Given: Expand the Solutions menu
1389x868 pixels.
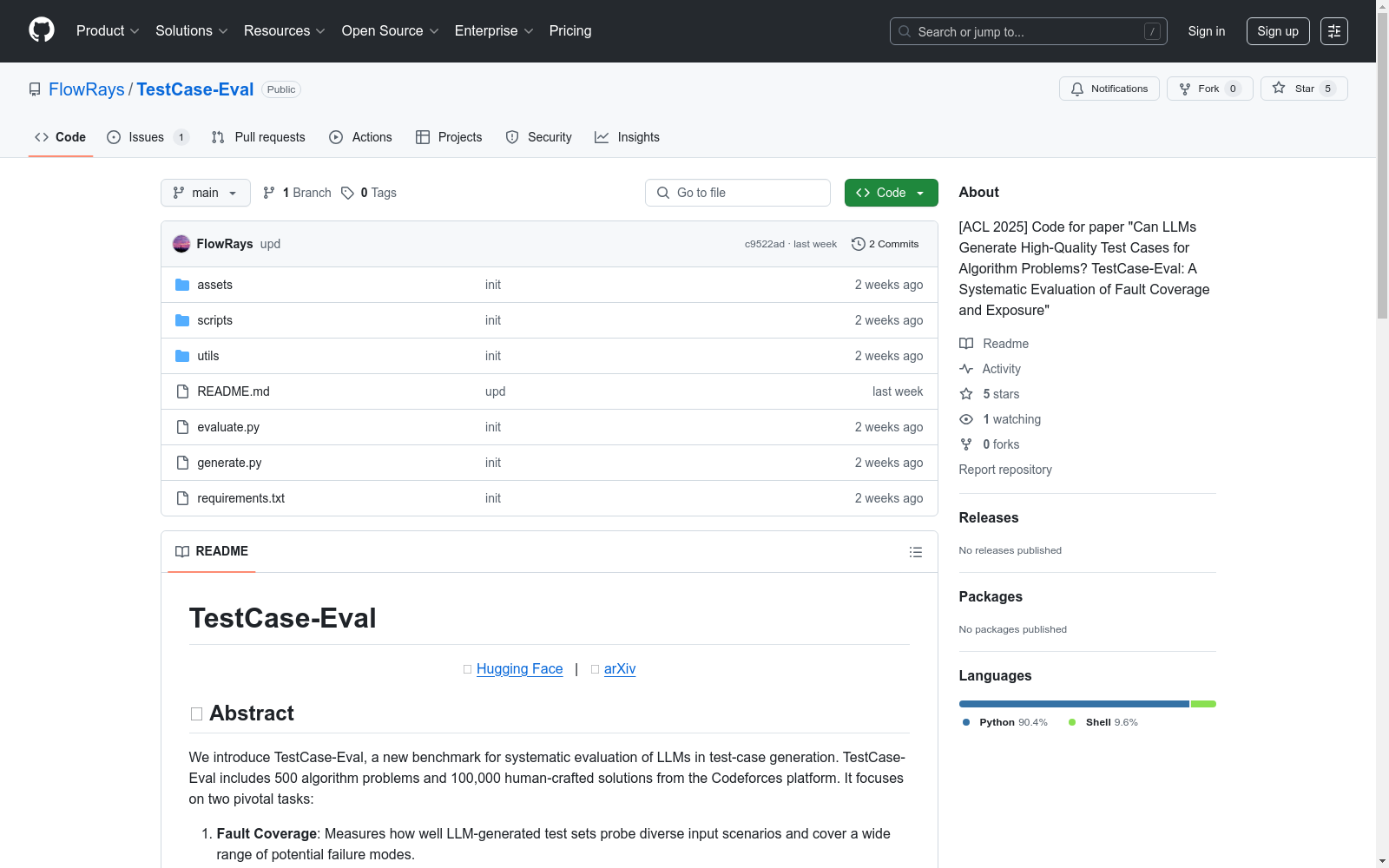Looking at the screenshot, I should point(192,30).
